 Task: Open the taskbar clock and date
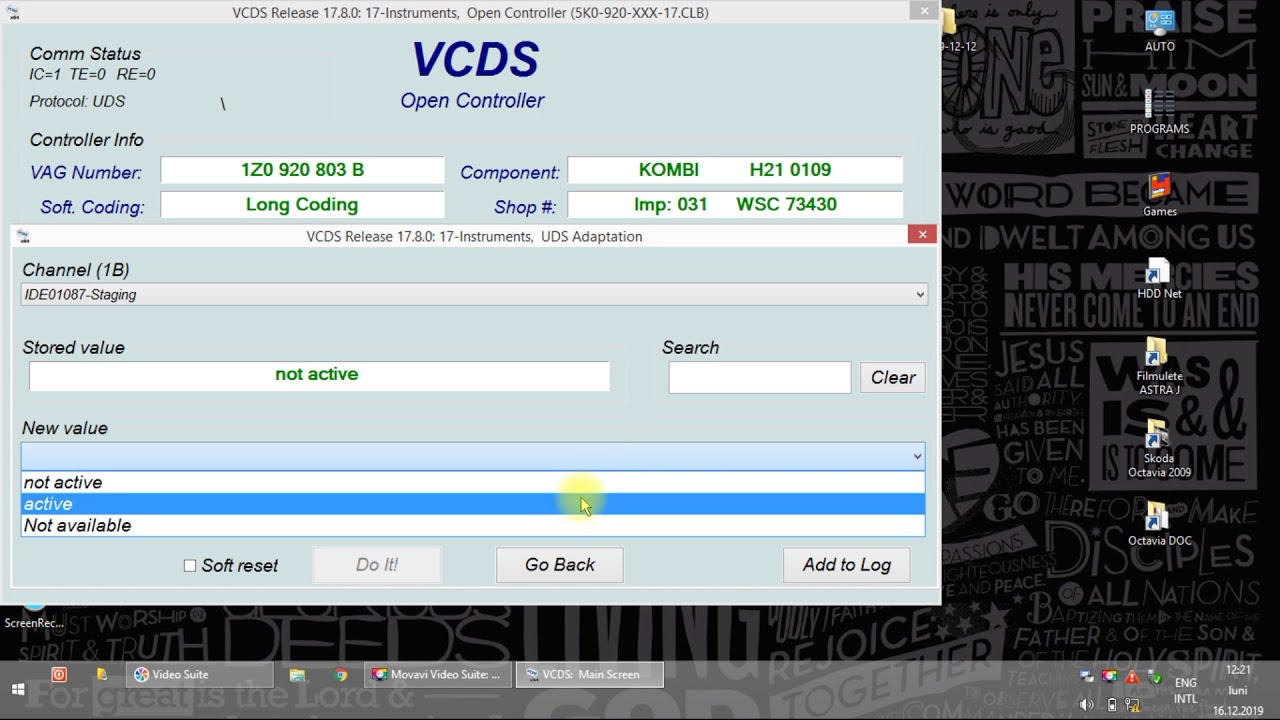click(1238, 690)
